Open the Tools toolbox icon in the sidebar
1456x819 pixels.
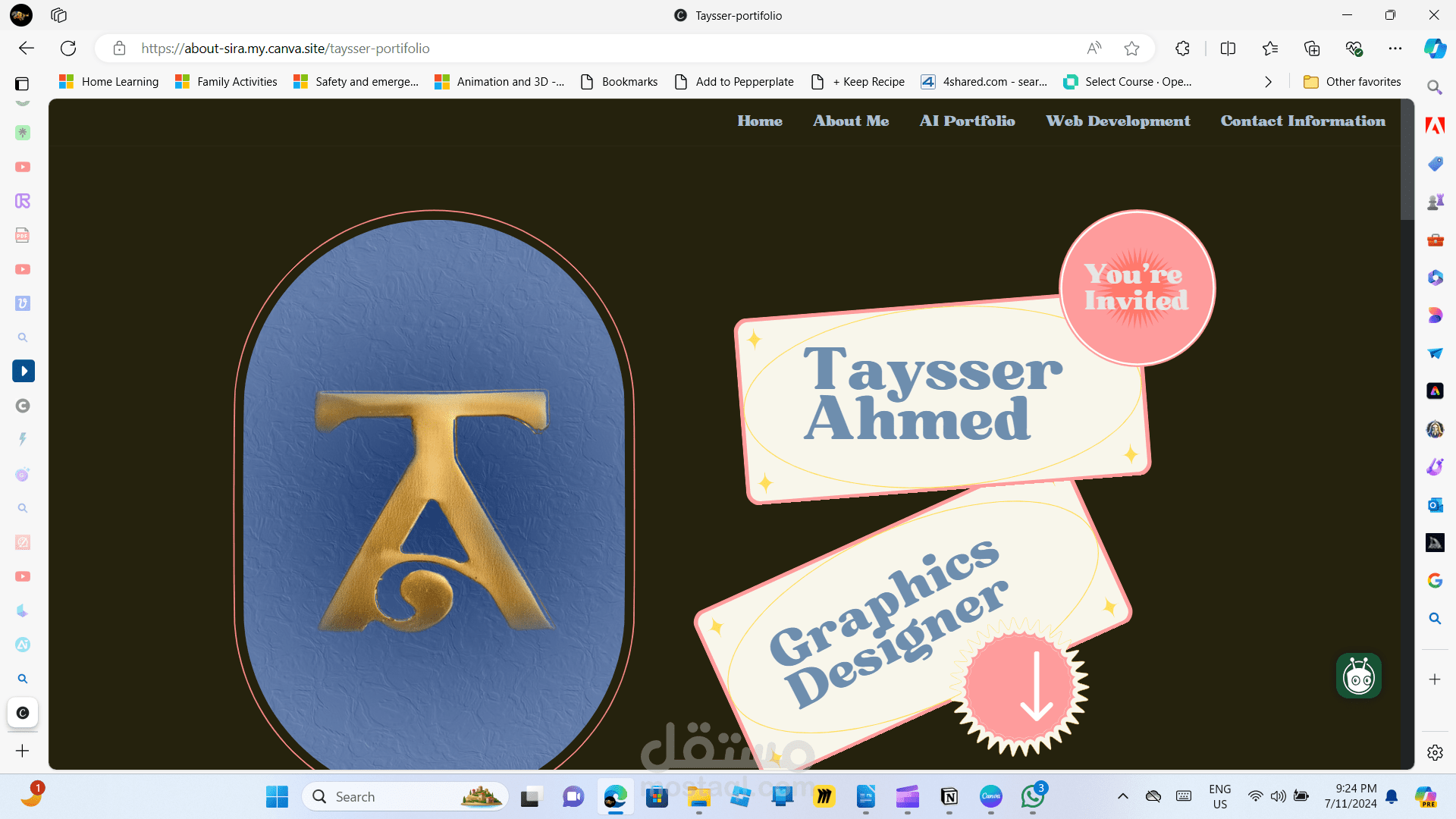(x=1435, y=240)
